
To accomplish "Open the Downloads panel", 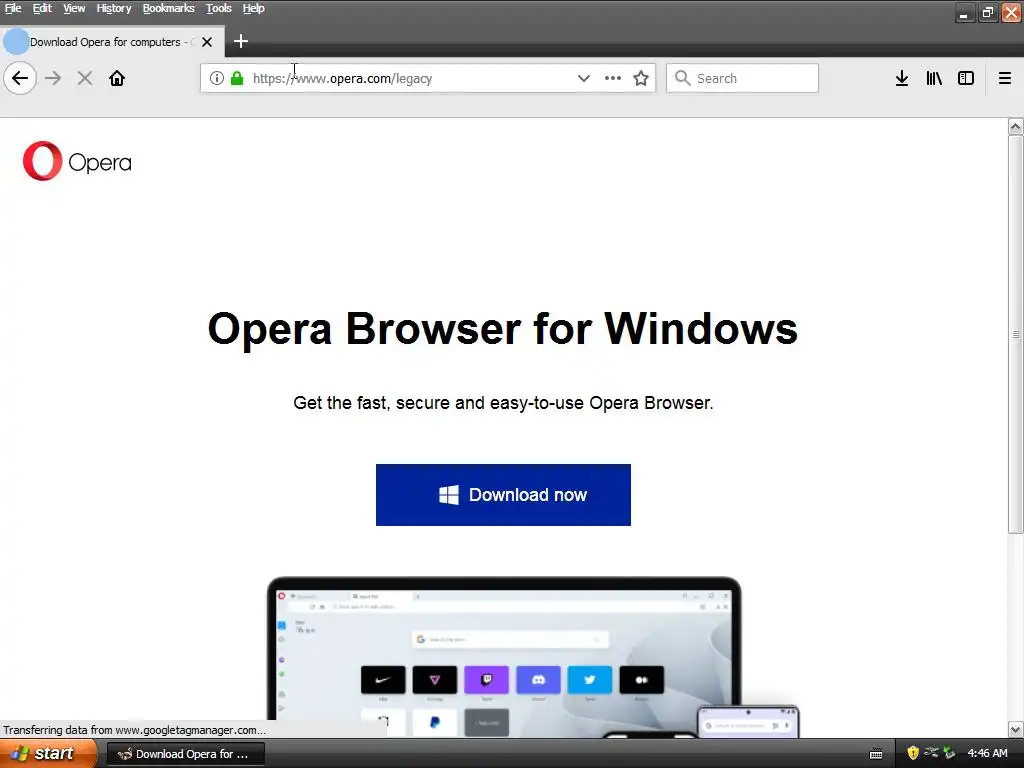I will [x=902, y=78].
